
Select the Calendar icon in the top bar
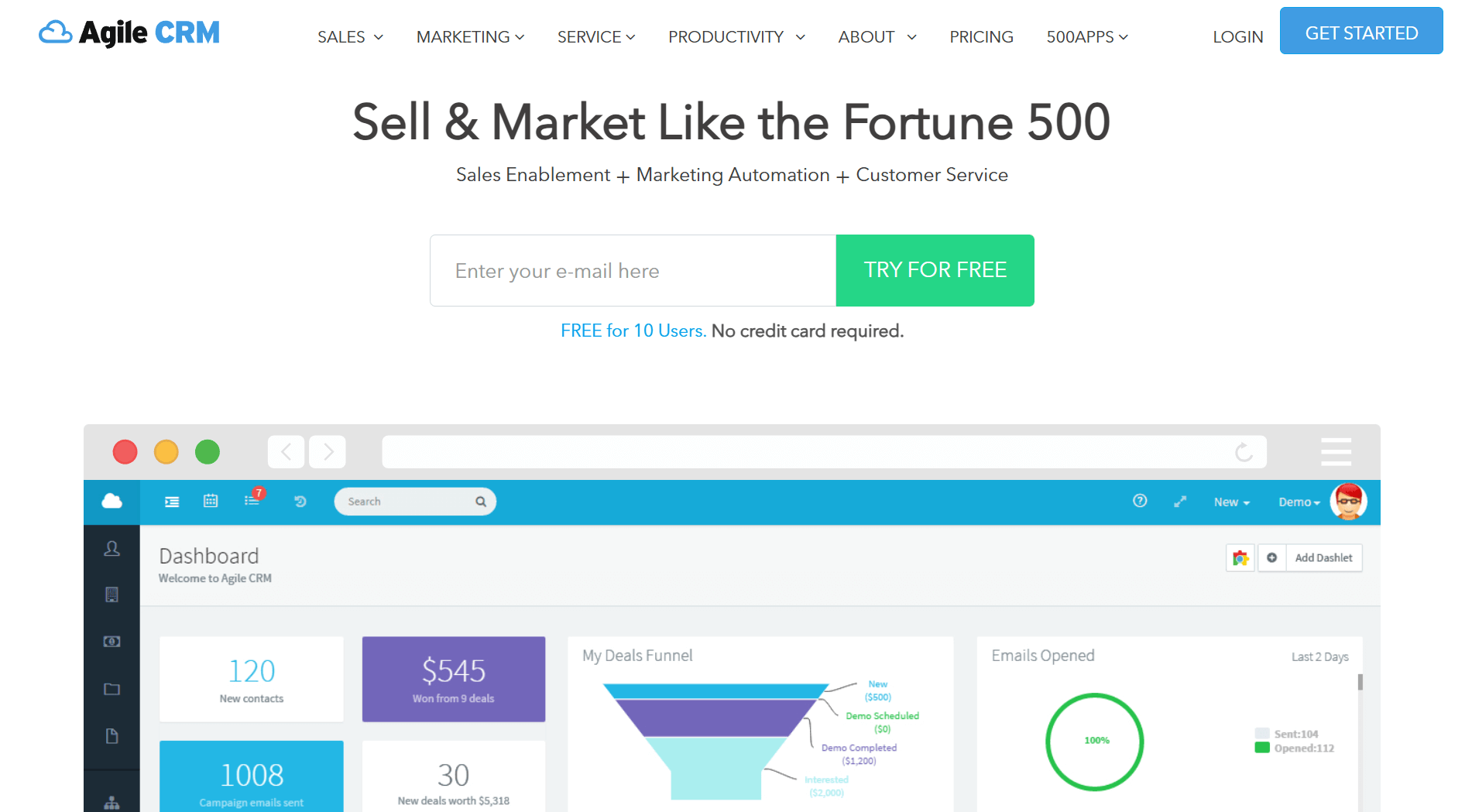click(x=210, y=501)
